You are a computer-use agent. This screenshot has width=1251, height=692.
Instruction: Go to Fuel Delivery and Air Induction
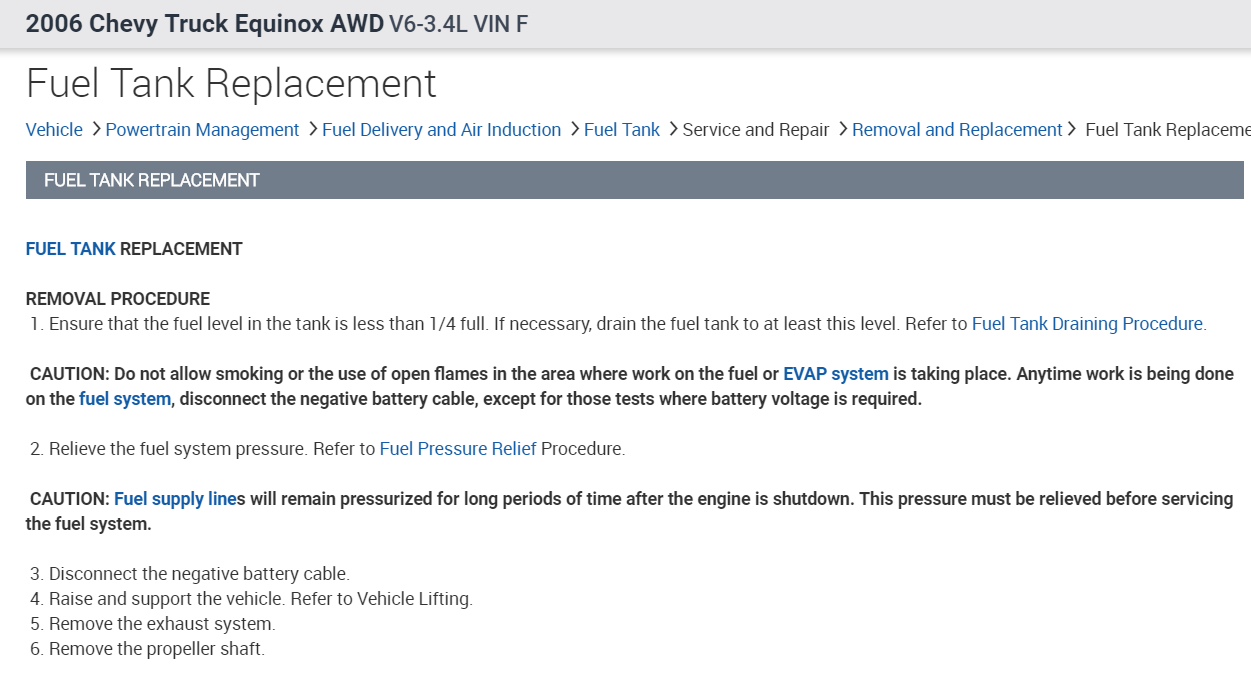[441, 130]
